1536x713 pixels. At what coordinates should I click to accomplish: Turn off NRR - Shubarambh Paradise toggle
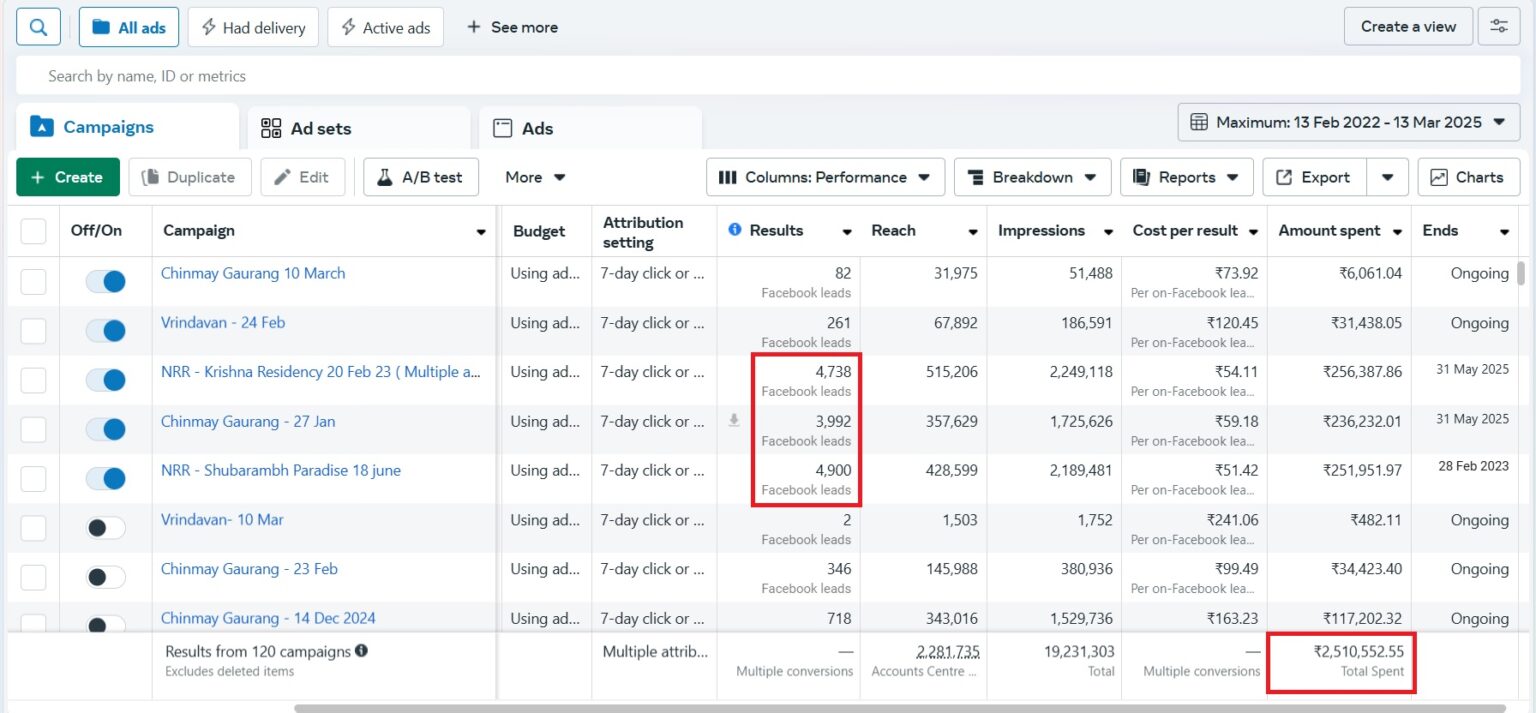point(105,479)
